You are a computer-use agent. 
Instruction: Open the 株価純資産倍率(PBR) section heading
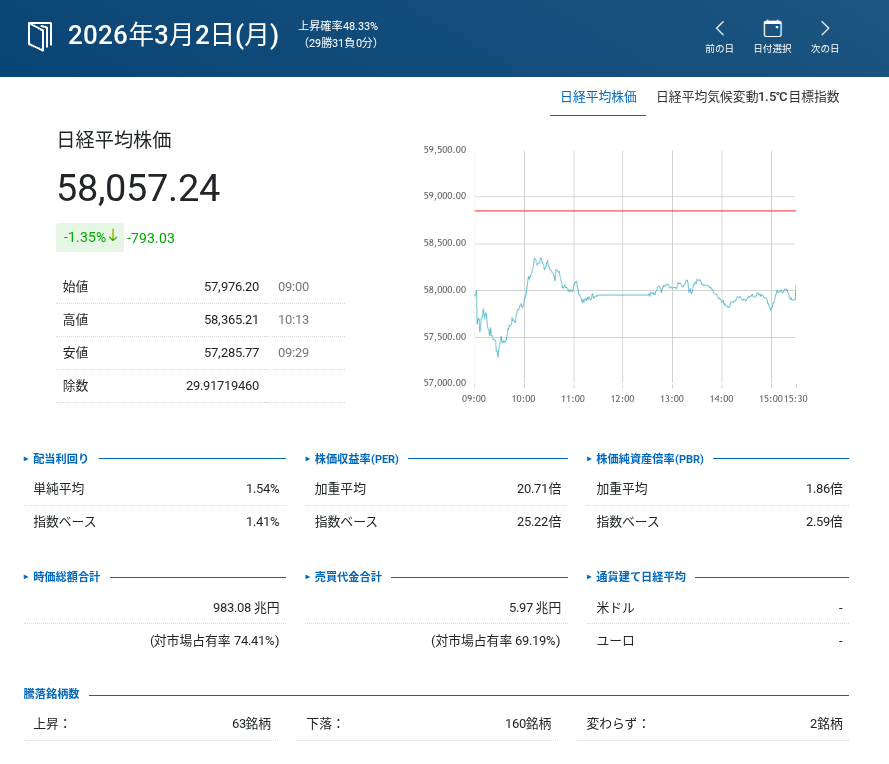[x=649, y=459]
